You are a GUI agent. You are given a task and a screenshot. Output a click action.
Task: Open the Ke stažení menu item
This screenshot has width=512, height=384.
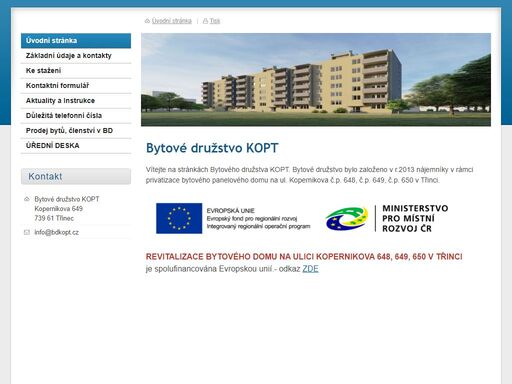click(x=76, y=71)
